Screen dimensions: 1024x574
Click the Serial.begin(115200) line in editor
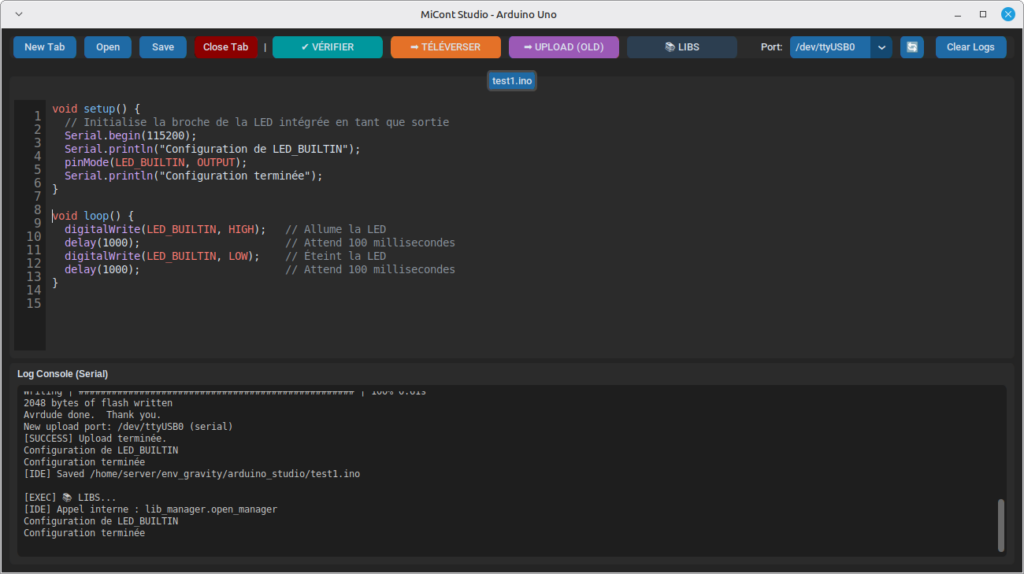point(130,135)
